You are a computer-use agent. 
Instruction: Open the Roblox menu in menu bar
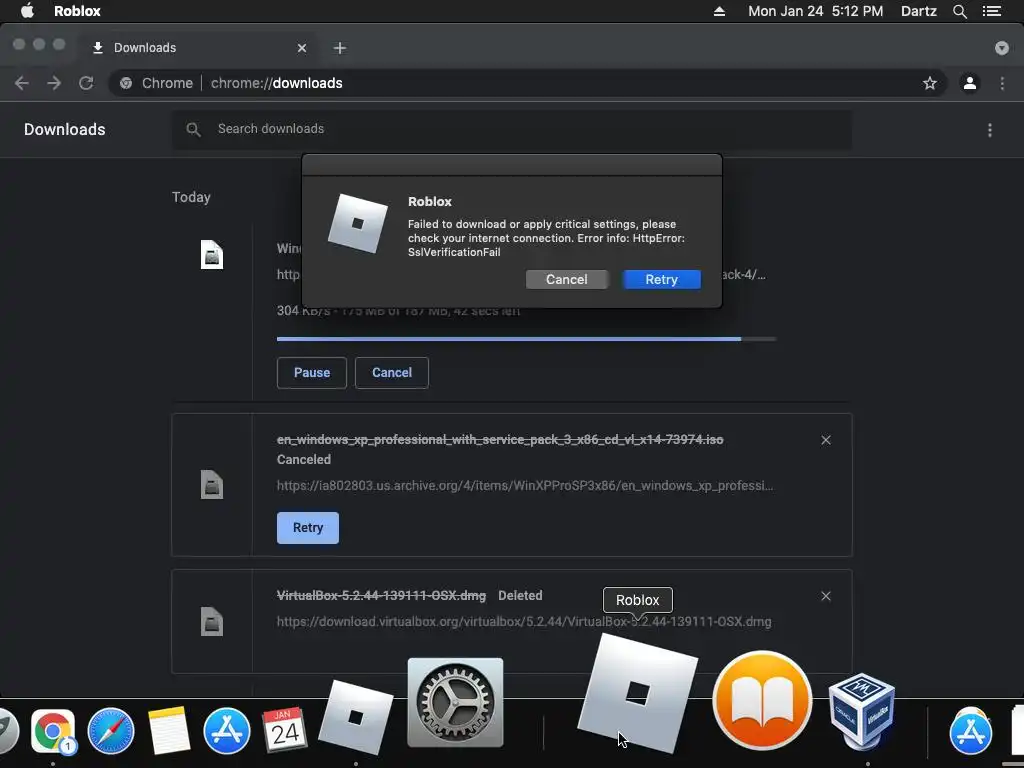(77, 11)
